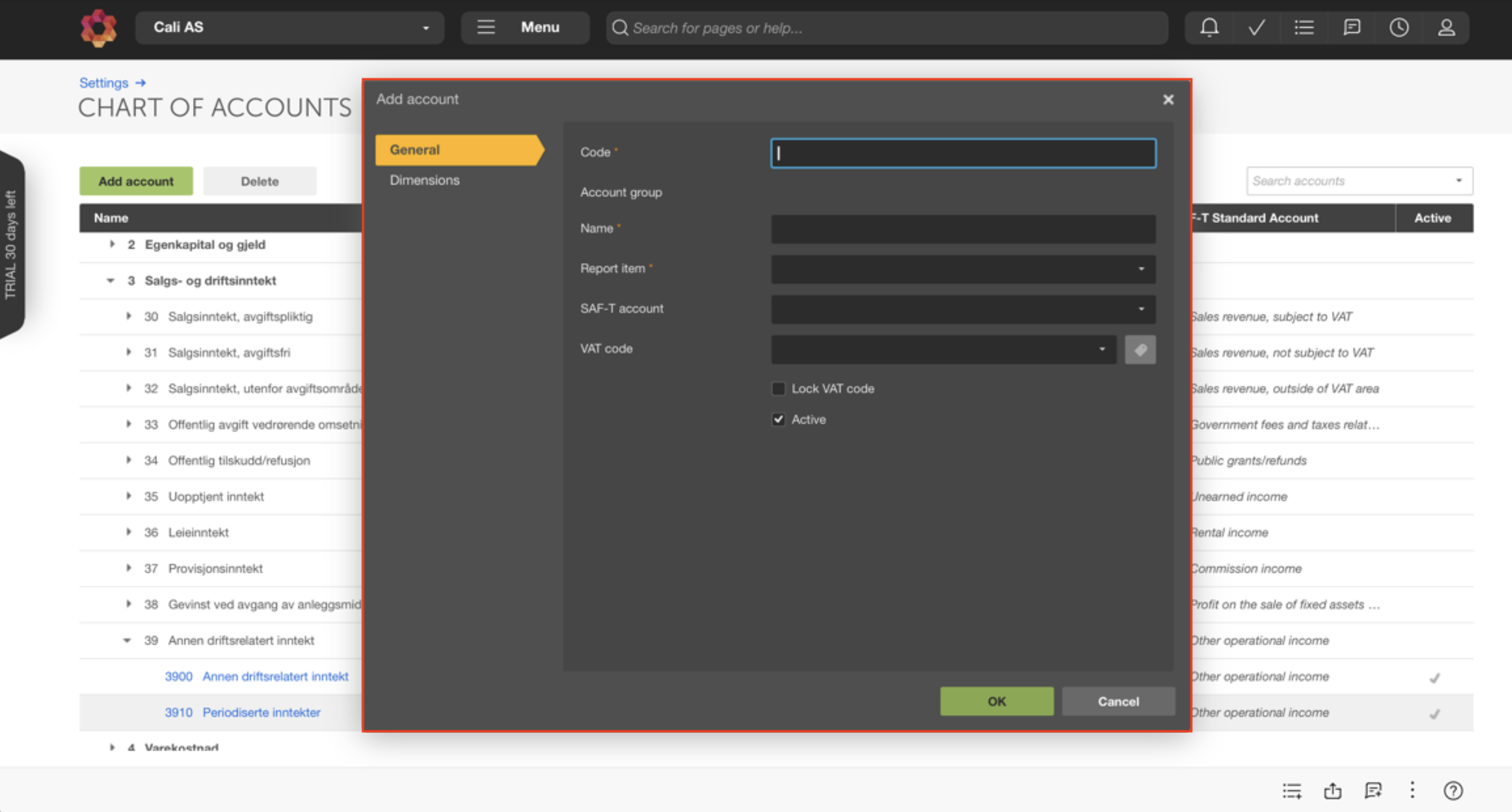Viewport: 1512px width, 812px height.
Task: Expand group 32 Salgsinntekt, utenfor avgiftsområde
Action: [x=128, y=388]
